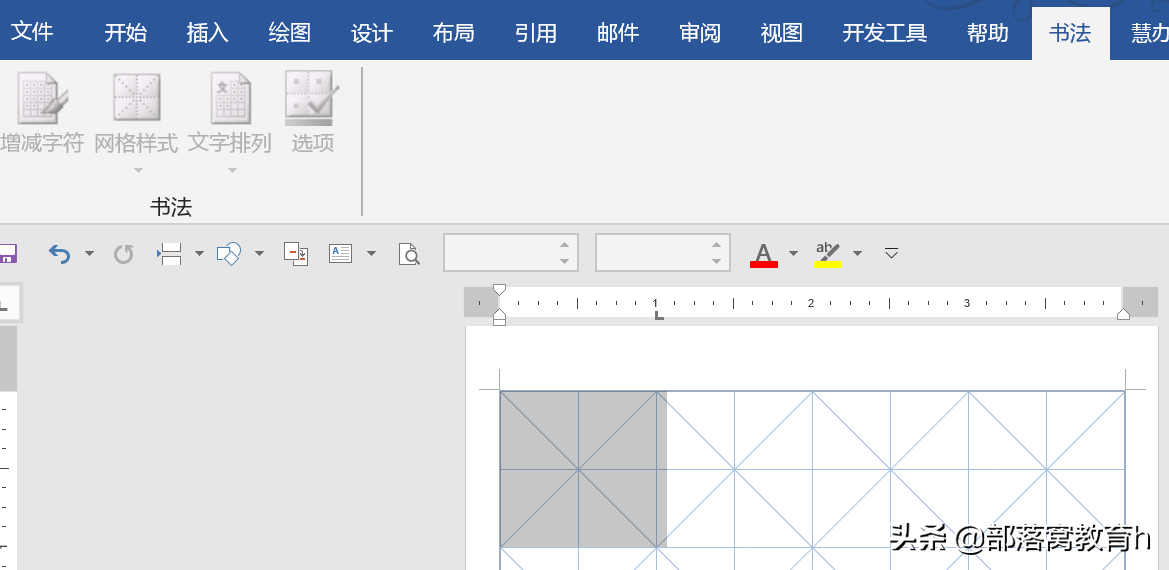Switch to the 插入 ribbon tab

207,33
